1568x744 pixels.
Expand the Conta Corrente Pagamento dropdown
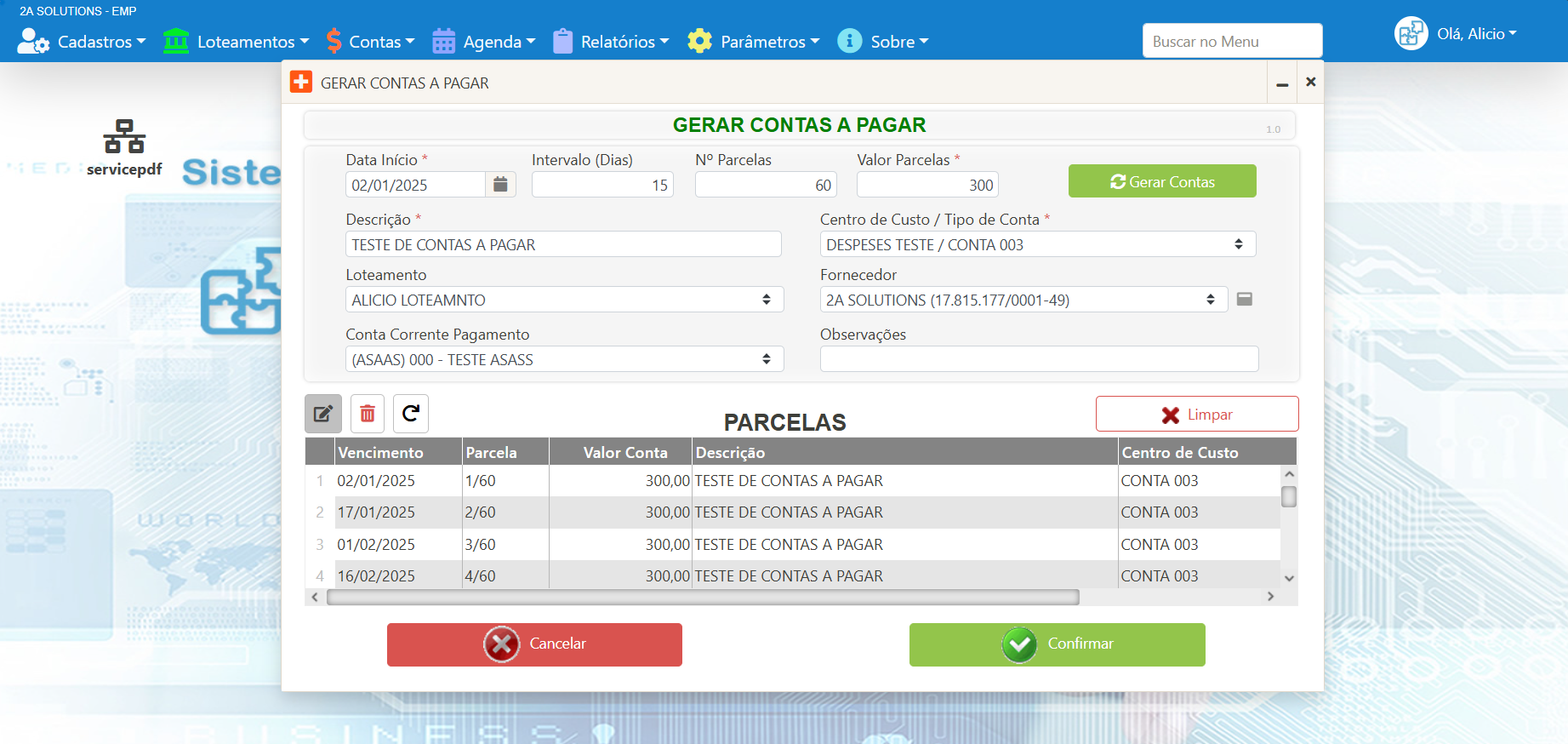(563, 359)
